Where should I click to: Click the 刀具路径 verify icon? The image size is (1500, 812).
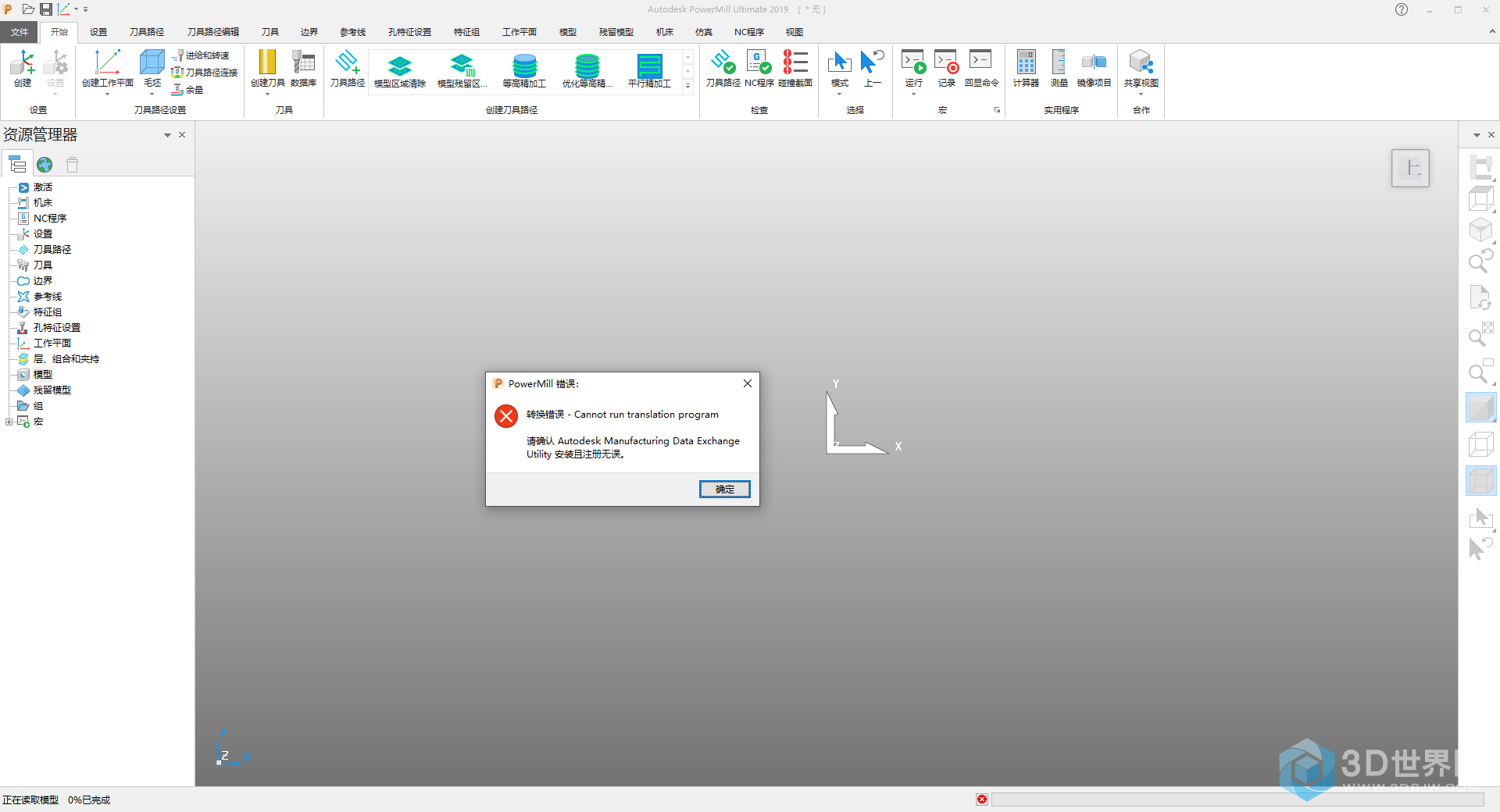(723, 69)
